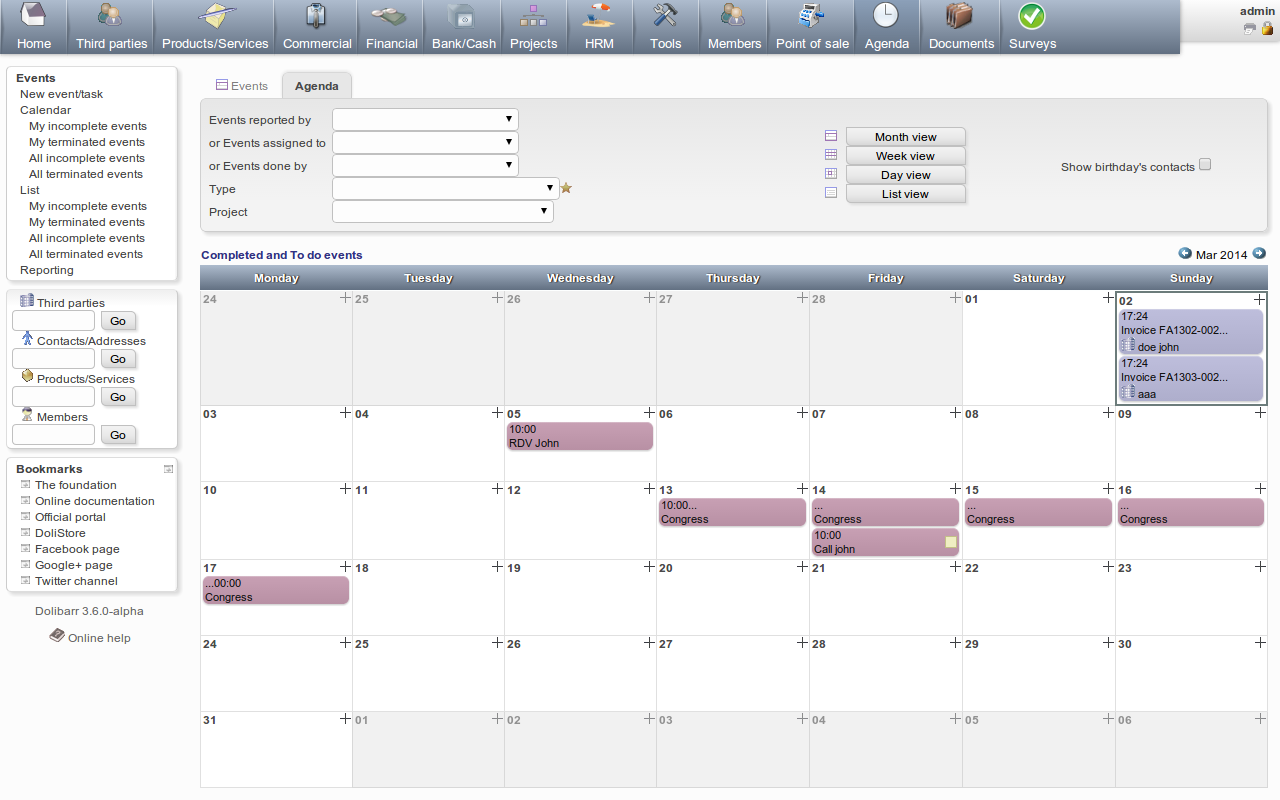The width and height of the screenshot is (1280, 800).
Task: Open the Bank/Cash module
Action: click(x=463, y=27)
